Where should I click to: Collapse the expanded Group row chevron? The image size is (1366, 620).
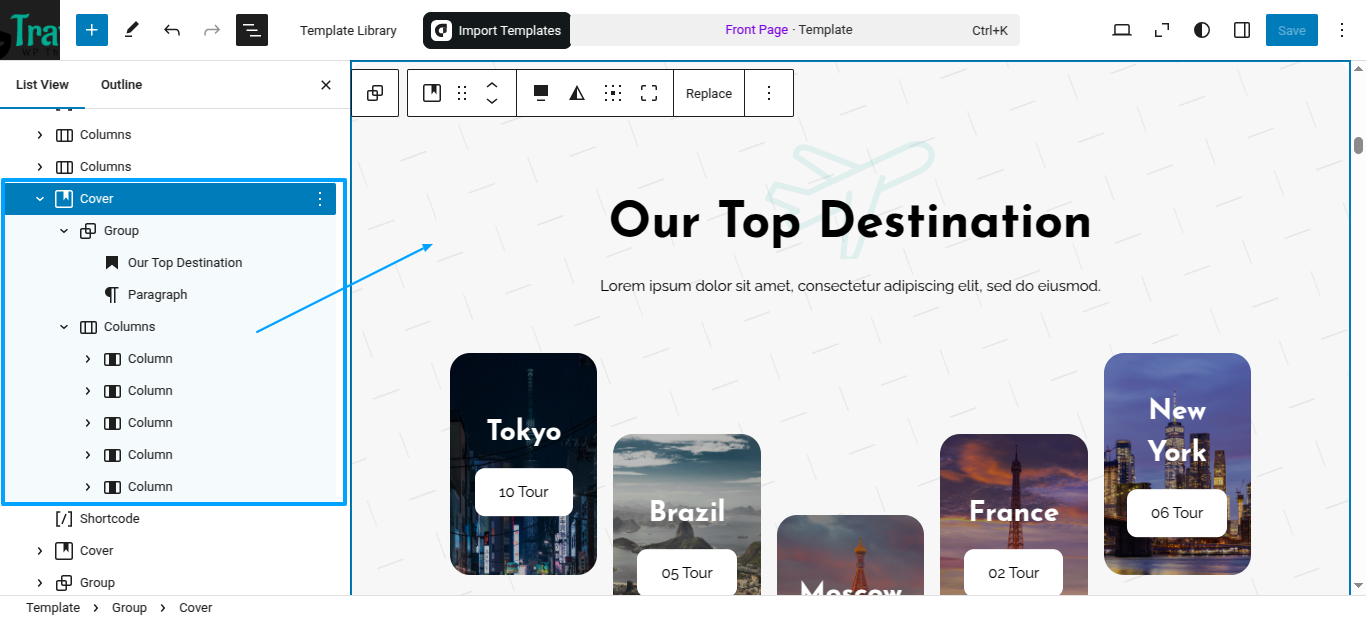click(x=64, y=231)
